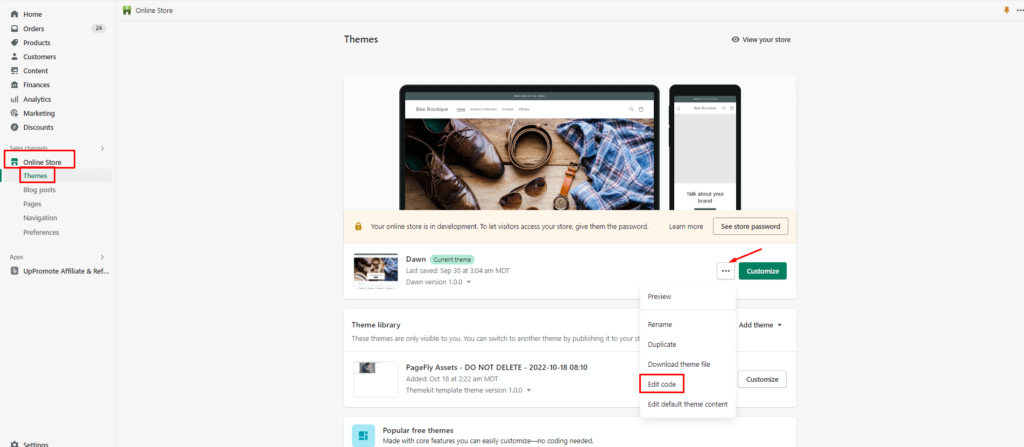Click the Theme library heading

[376, 325]
